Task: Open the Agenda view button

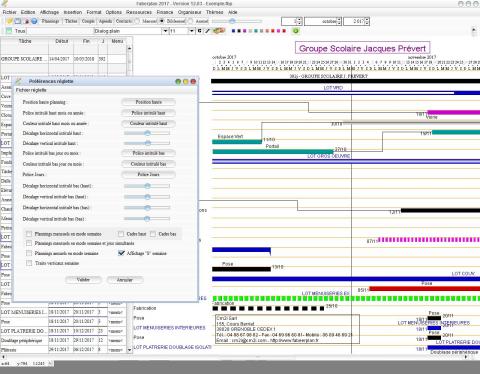Action: (105, 21)
